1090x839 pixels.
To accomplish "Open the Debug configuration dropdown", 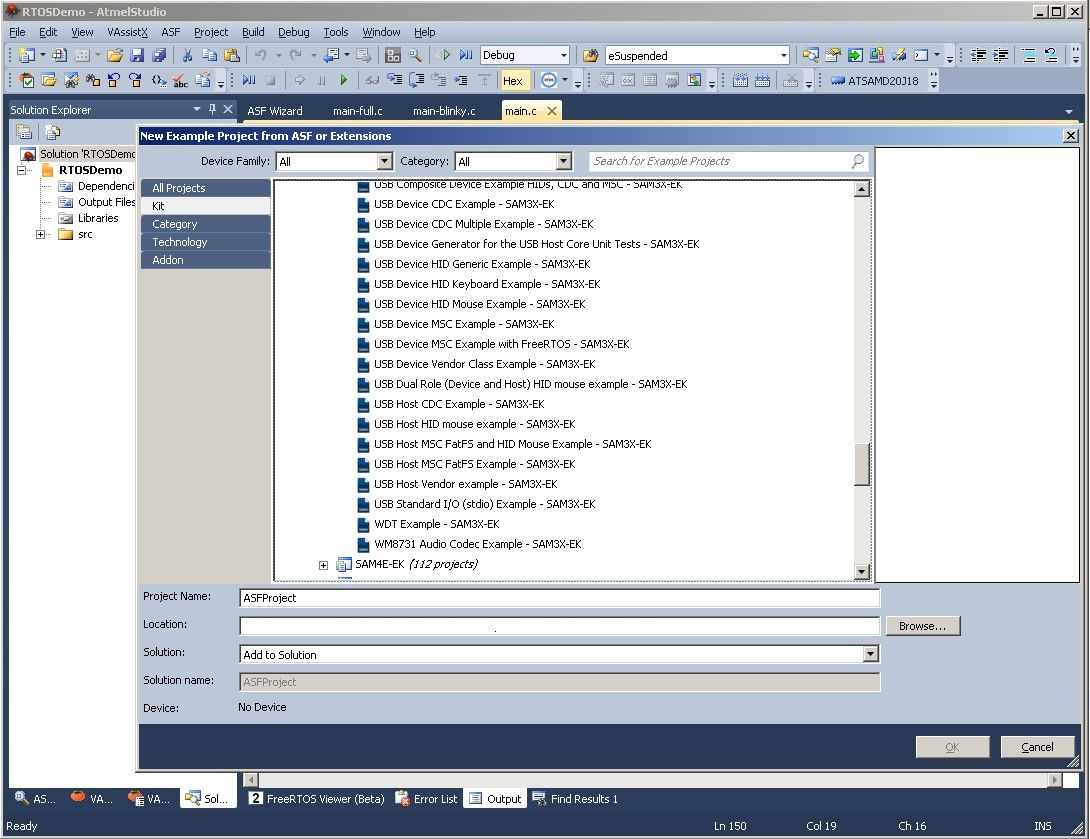I will (x=564, y=56).
